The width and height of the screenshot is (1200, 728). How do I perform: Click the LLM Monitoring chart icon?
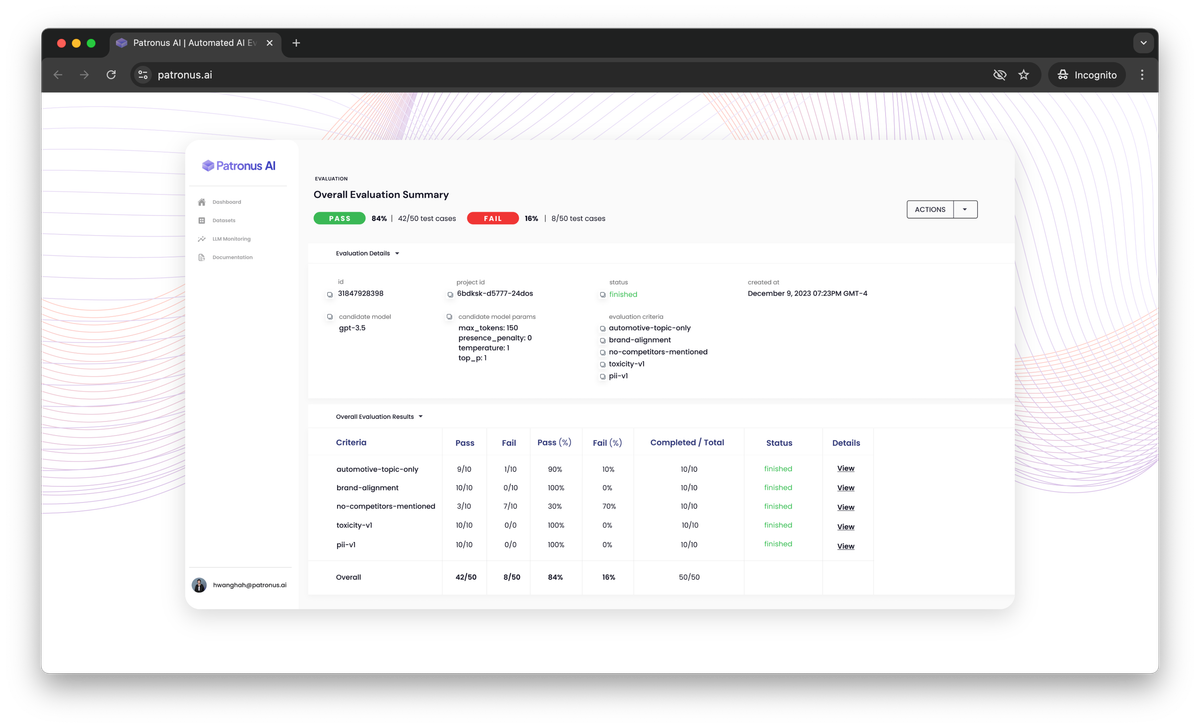(202, 239)
